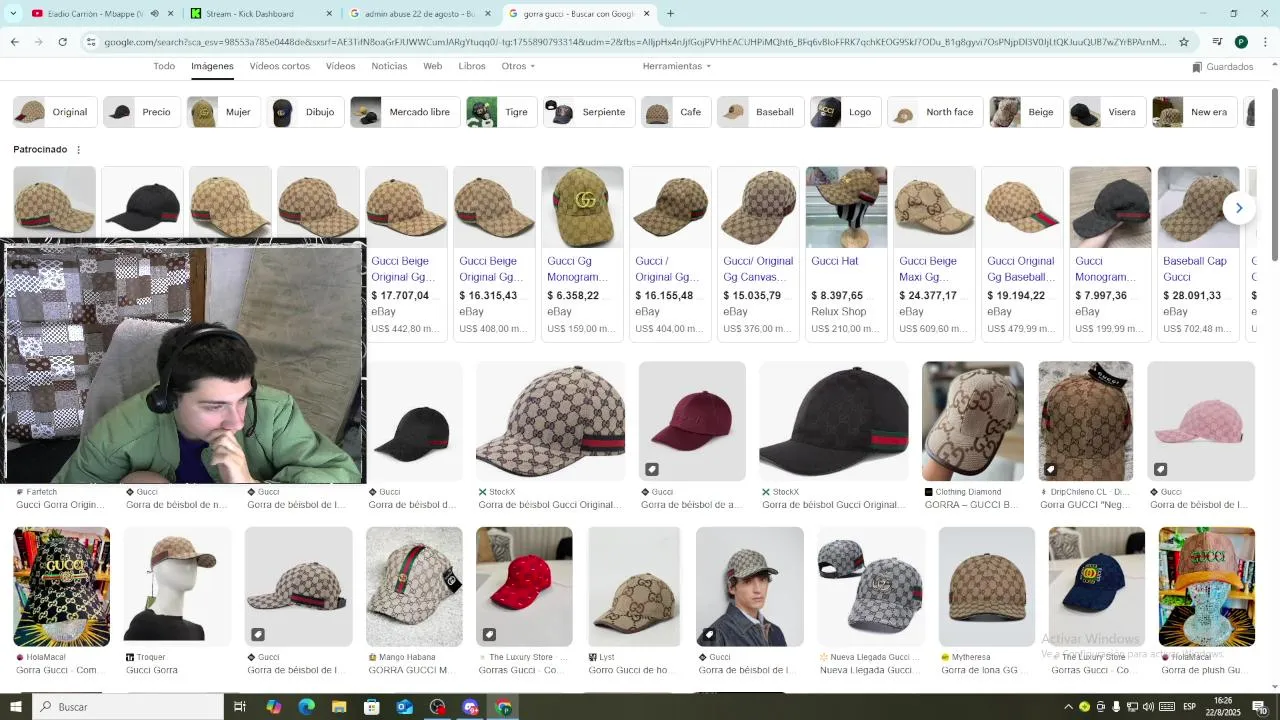The image size is (1280, 720).
Task: Open the clock showing 16:26
Action: [x=1223, y=707]
